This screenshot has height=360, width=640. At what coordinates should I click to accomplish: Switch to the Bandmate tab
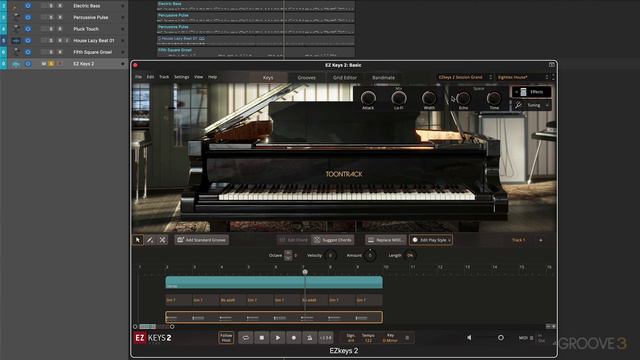383,78
